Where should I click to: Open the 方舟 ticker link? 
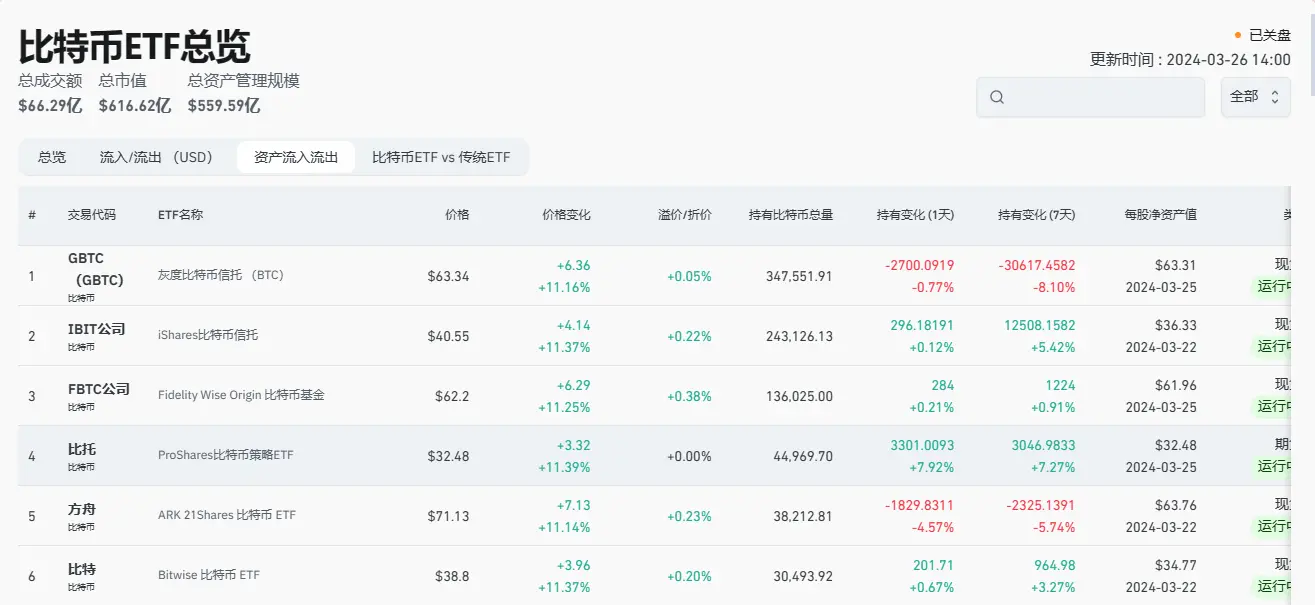click(82, 509)
